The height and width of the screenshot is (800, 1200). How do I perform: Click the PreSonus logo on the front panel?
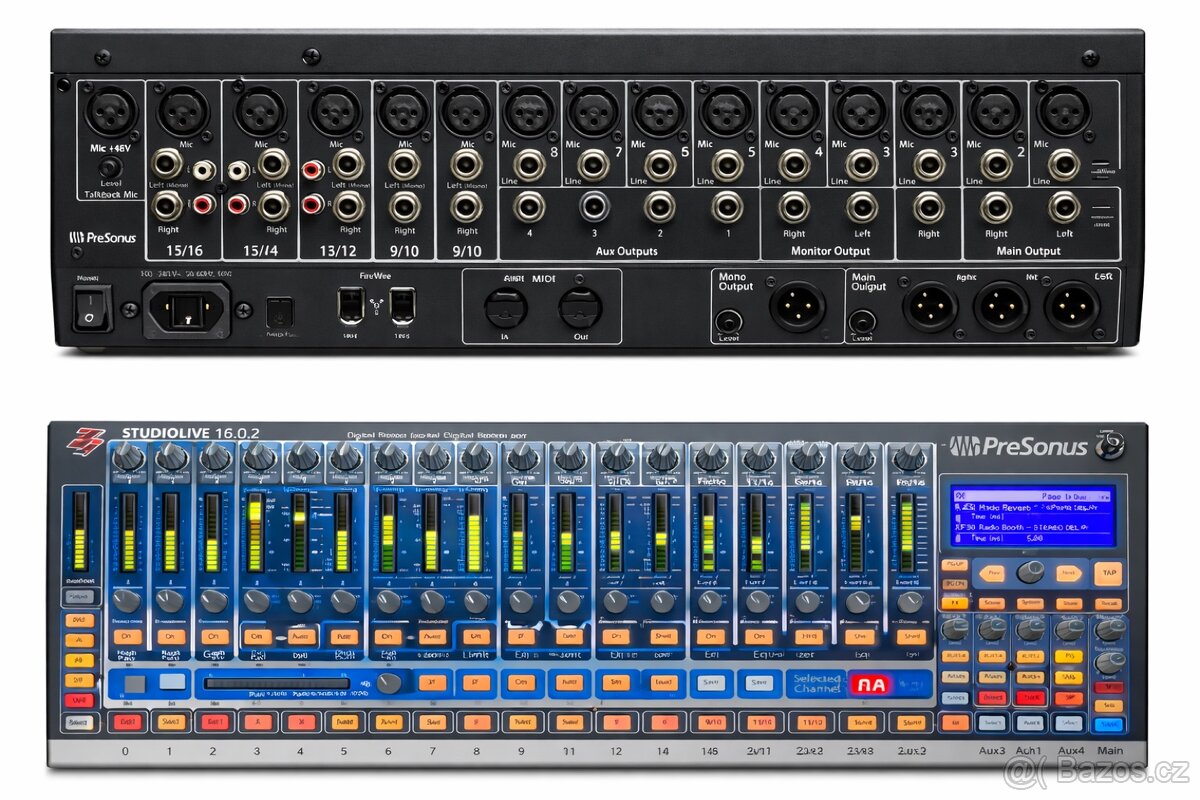tap(1017, 446)
